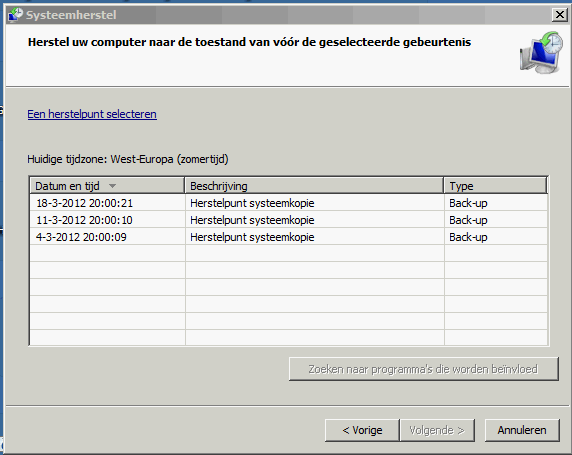
Task: Click the 'Volgende >' button
Action: click(x=437, y=430)
